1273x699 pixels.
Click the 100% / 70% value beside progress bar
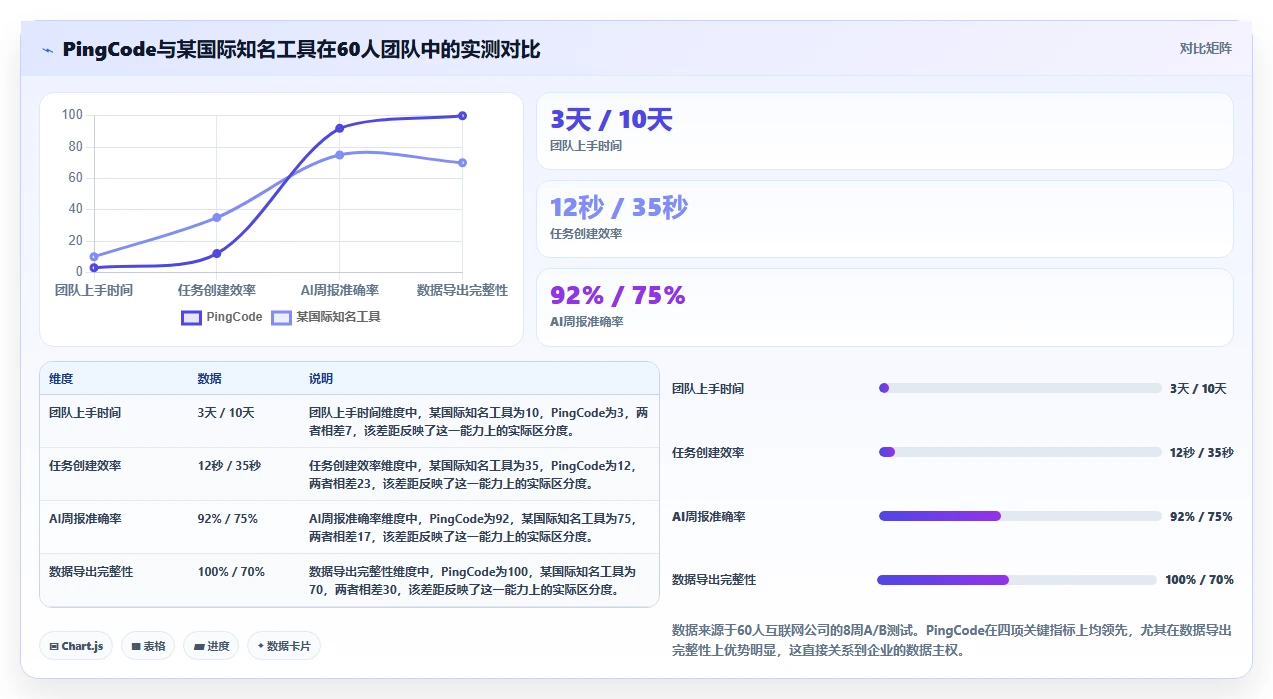click(1199, 580)
